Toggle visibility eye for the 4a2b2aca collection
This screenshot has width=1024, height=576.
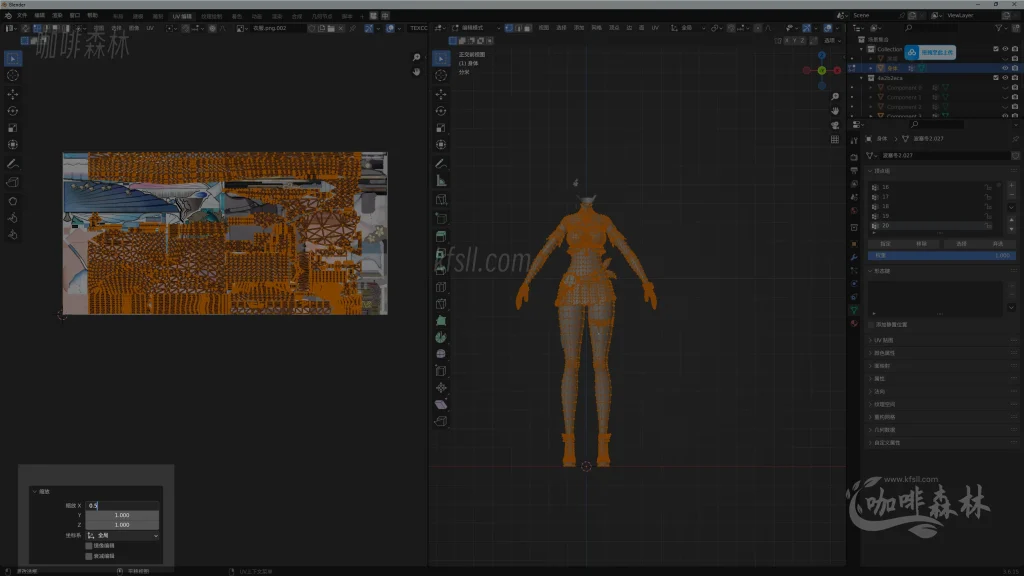click(1005, 78)
